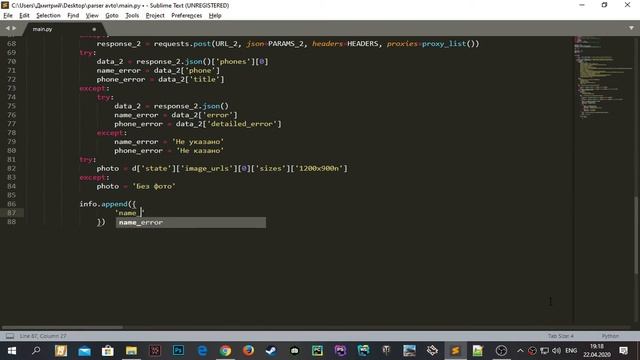Image resolution: width=640 pixels, height=360 pixels.
Task: Open network icon in system tray
Action: click(x=544, y=351)
